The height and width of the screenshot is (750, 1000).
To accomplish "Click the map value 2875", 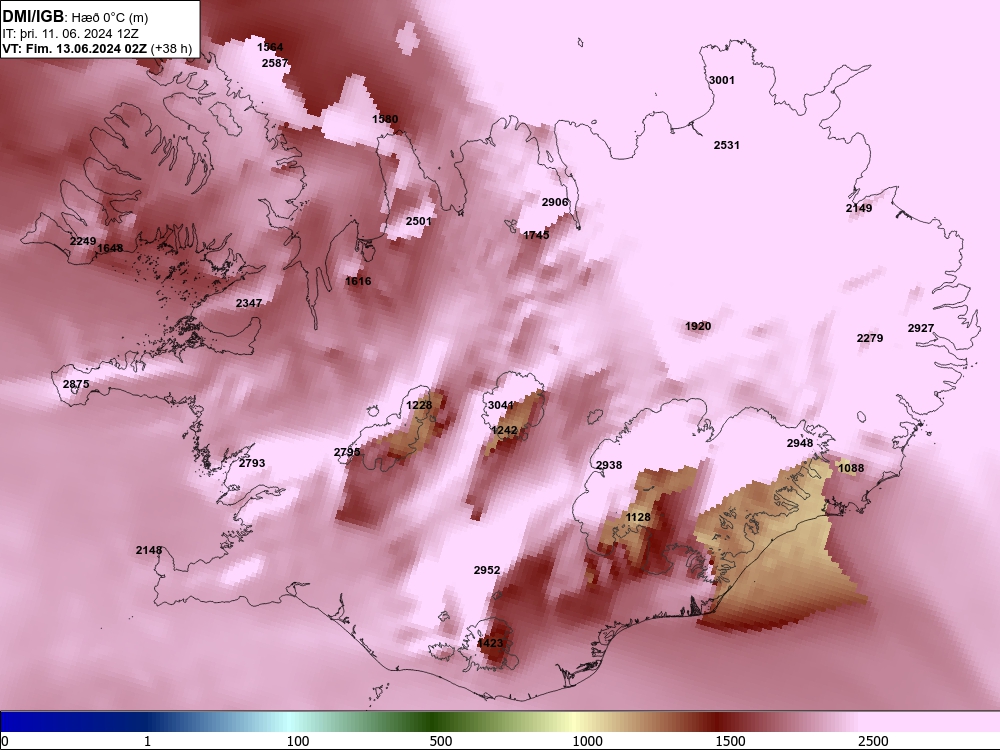I will click(x=76, y=385).
